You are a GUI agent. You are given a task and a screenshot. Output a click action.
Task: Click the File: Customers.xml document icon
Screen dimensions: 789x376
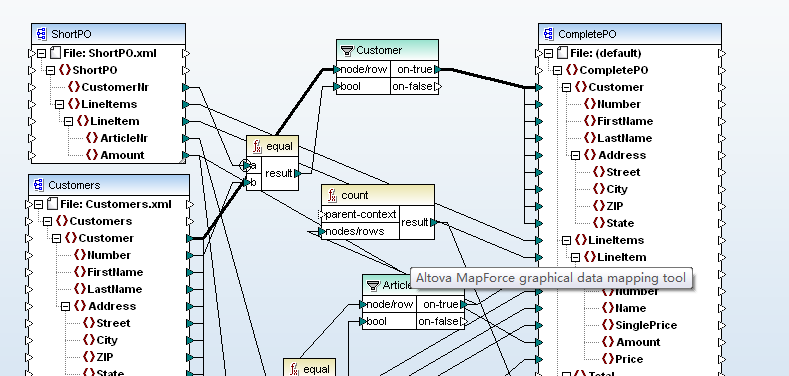[x=51, y=204]
